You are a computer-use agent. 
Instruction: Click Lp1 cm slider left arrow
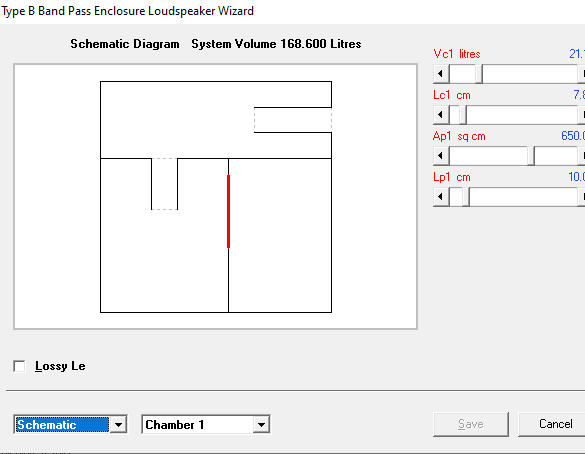point(441,197)
